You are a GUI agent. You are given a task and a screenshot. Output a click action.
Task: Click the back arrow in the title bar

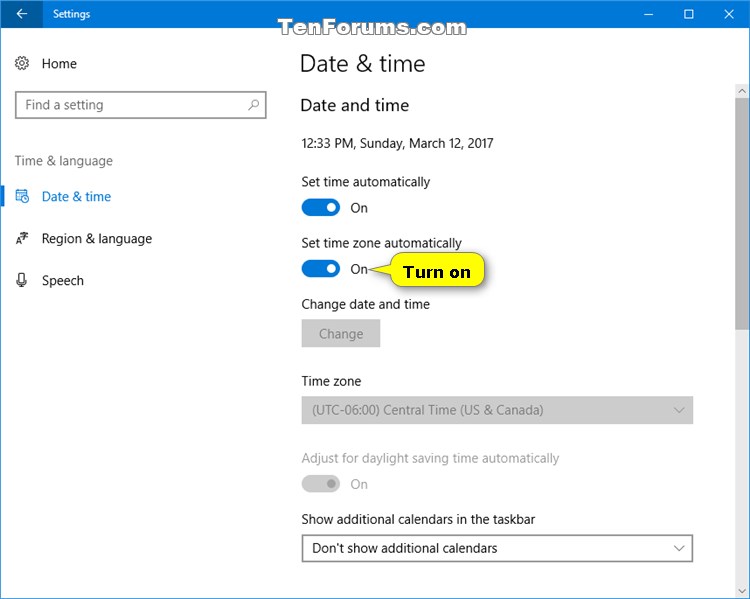click(22, 14)
